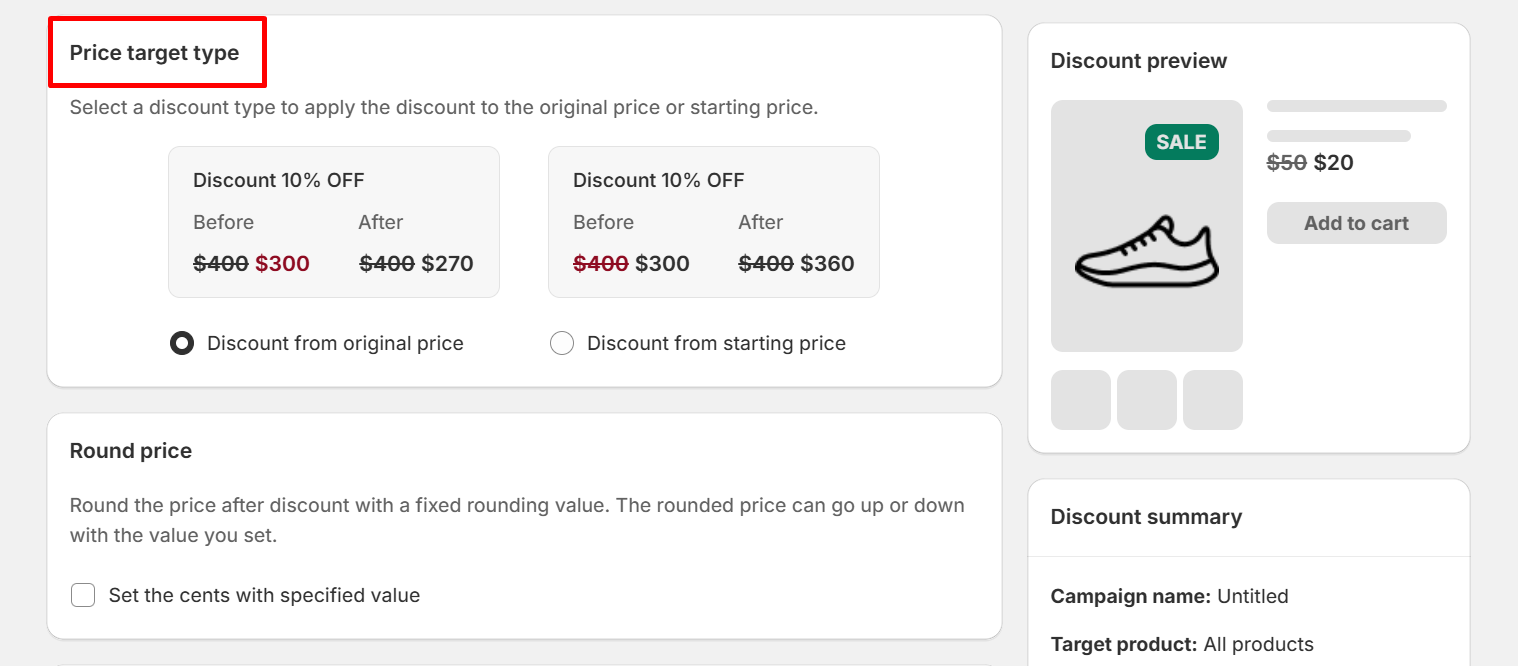This screenshot has width=1518, height=666.
Task: Enable "Set the cents with specified value" checkbox
Action: [83, 596]
